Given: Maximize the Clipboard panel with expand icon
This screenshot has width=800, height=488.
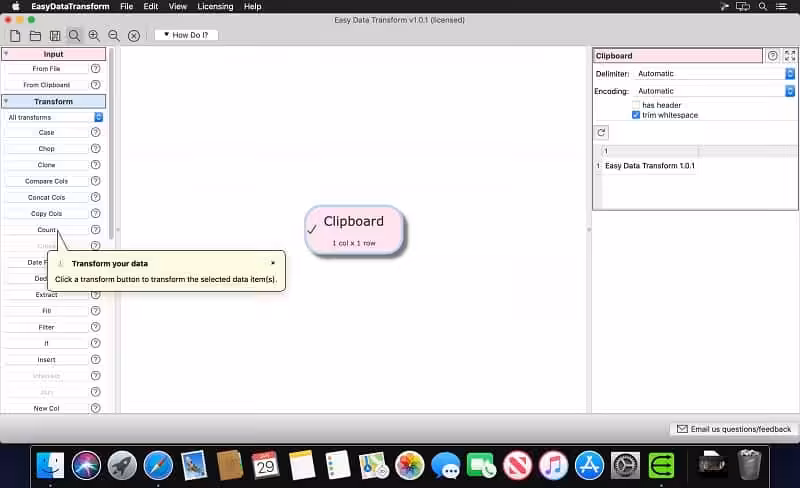Looking at the screenshot, I should pos(790,56).
